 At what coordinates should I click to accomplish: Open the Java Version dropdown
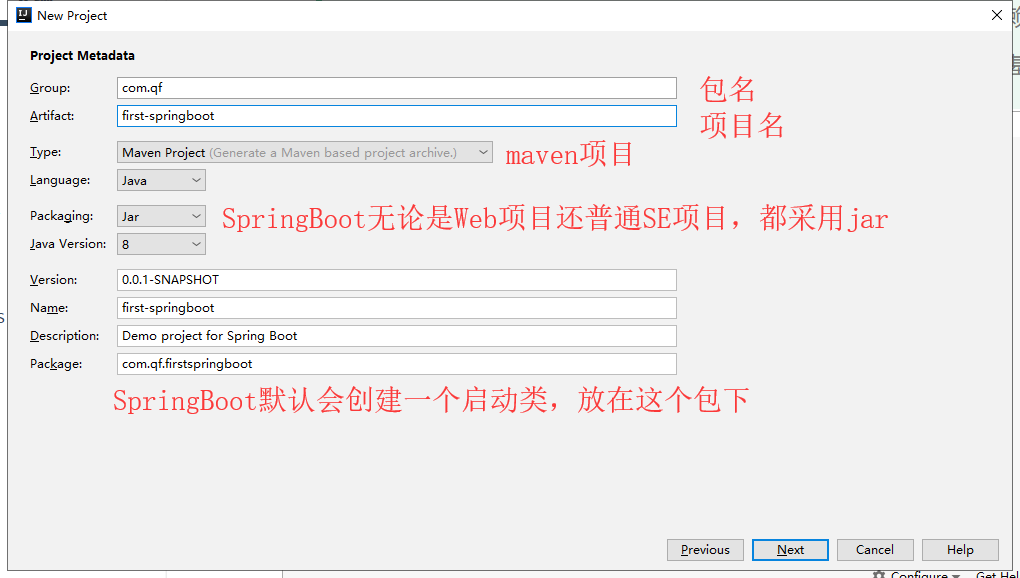tap(161, 244)
